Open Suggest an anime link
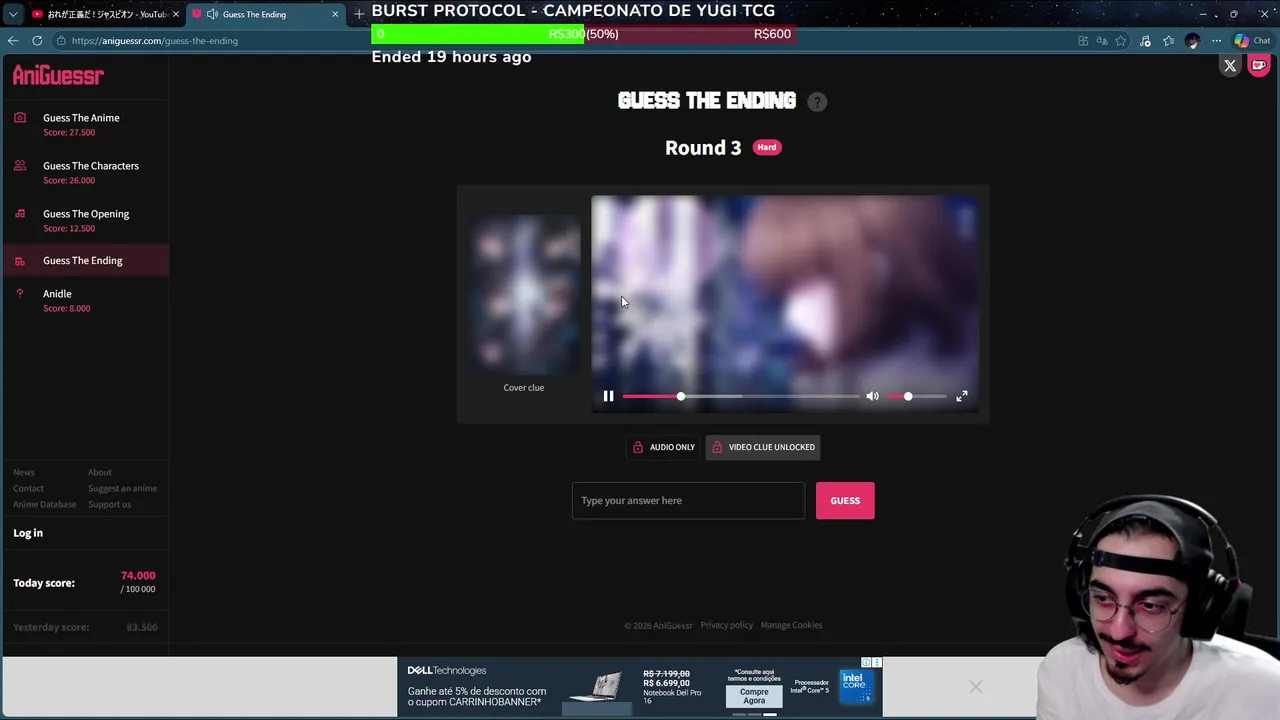 (x=122, y=489)
